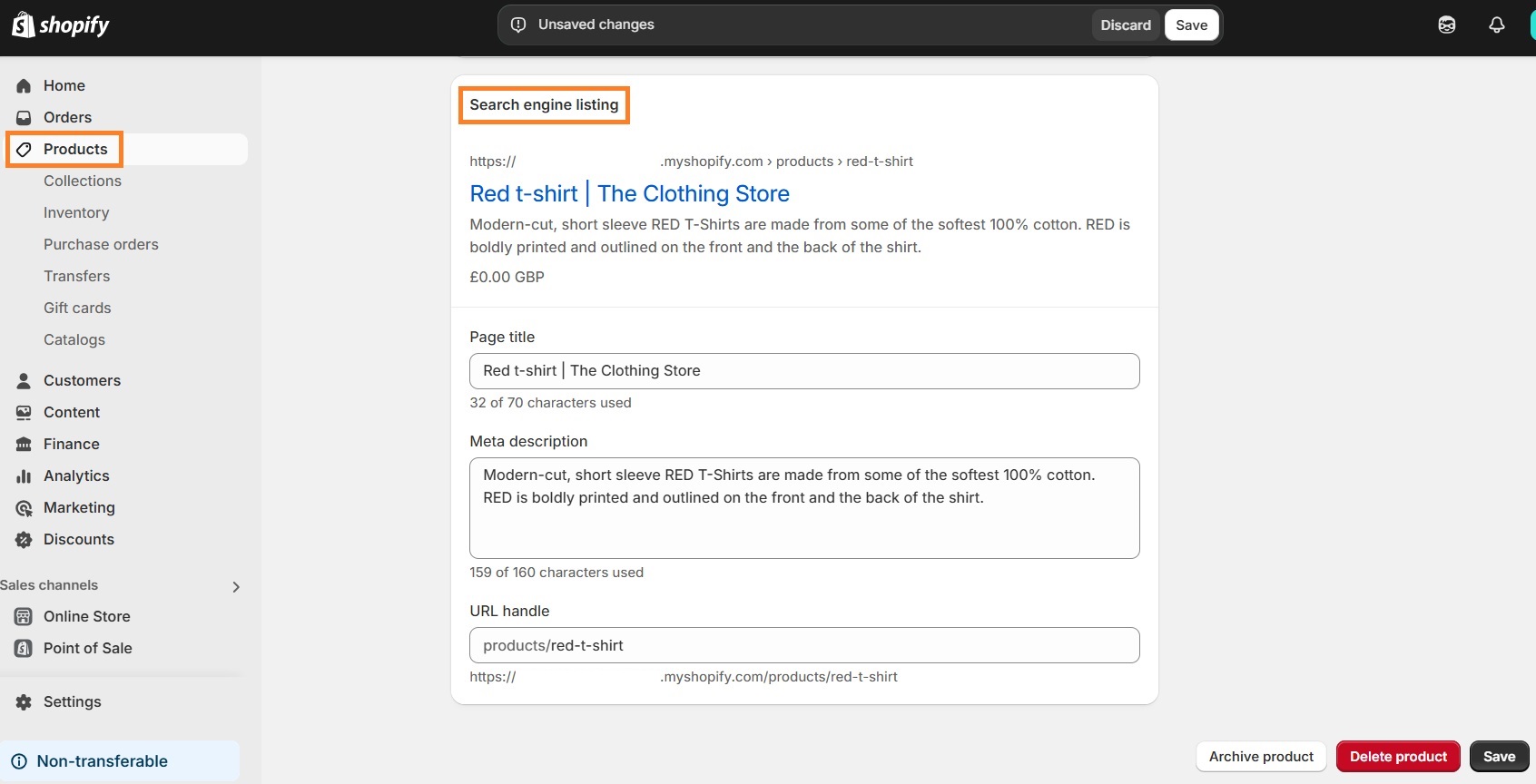Open Gift cards page
Screen dimensions: 1536x784
pyautogui.click(x=77, y=308)
